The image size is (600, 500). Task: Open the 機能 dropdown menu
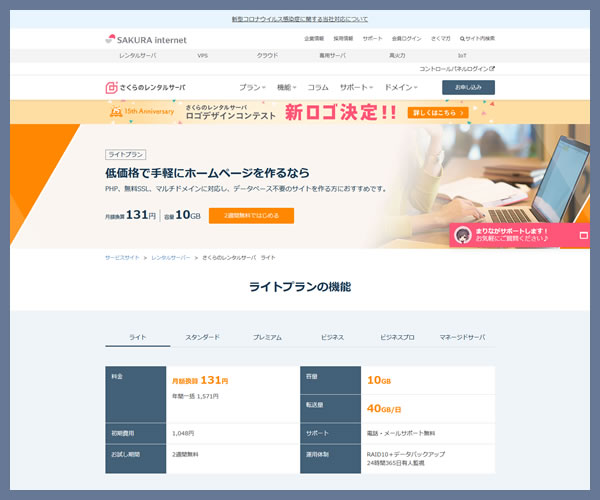coord(287,88)
